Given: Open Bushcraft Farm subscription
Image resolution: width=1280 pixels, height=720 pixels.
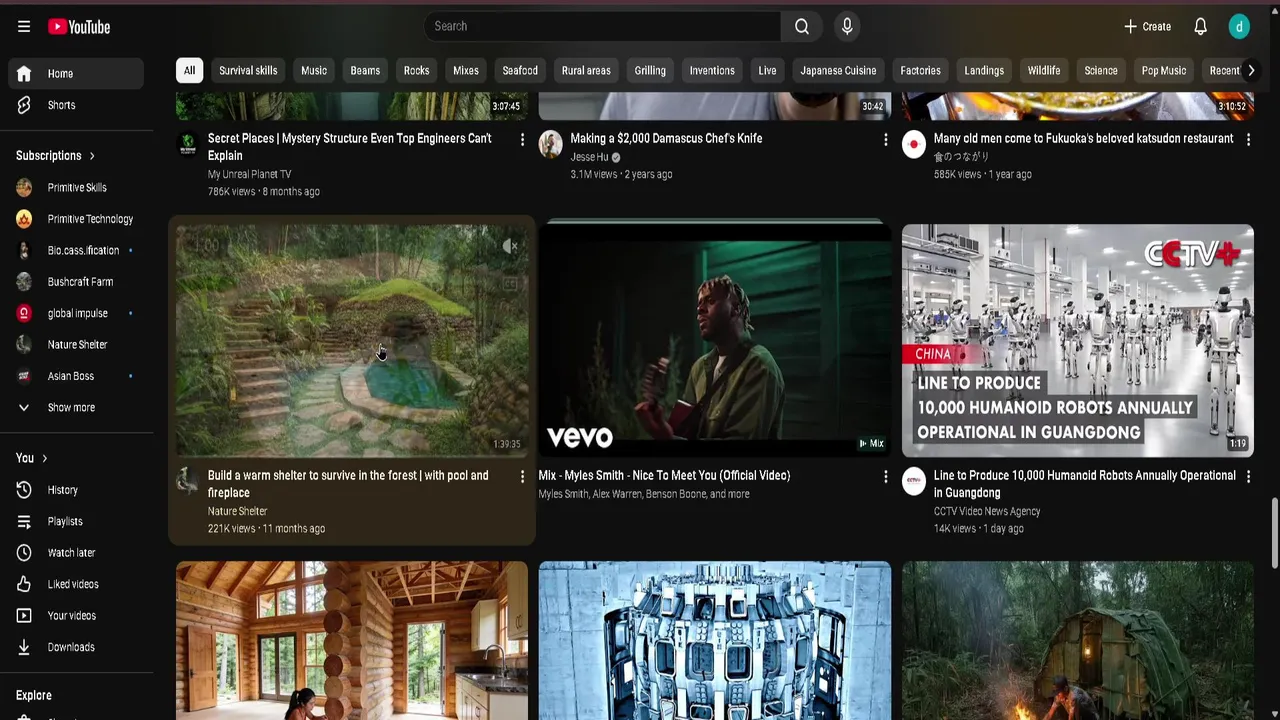Looking at the screenshot, I should coord(77,282).
